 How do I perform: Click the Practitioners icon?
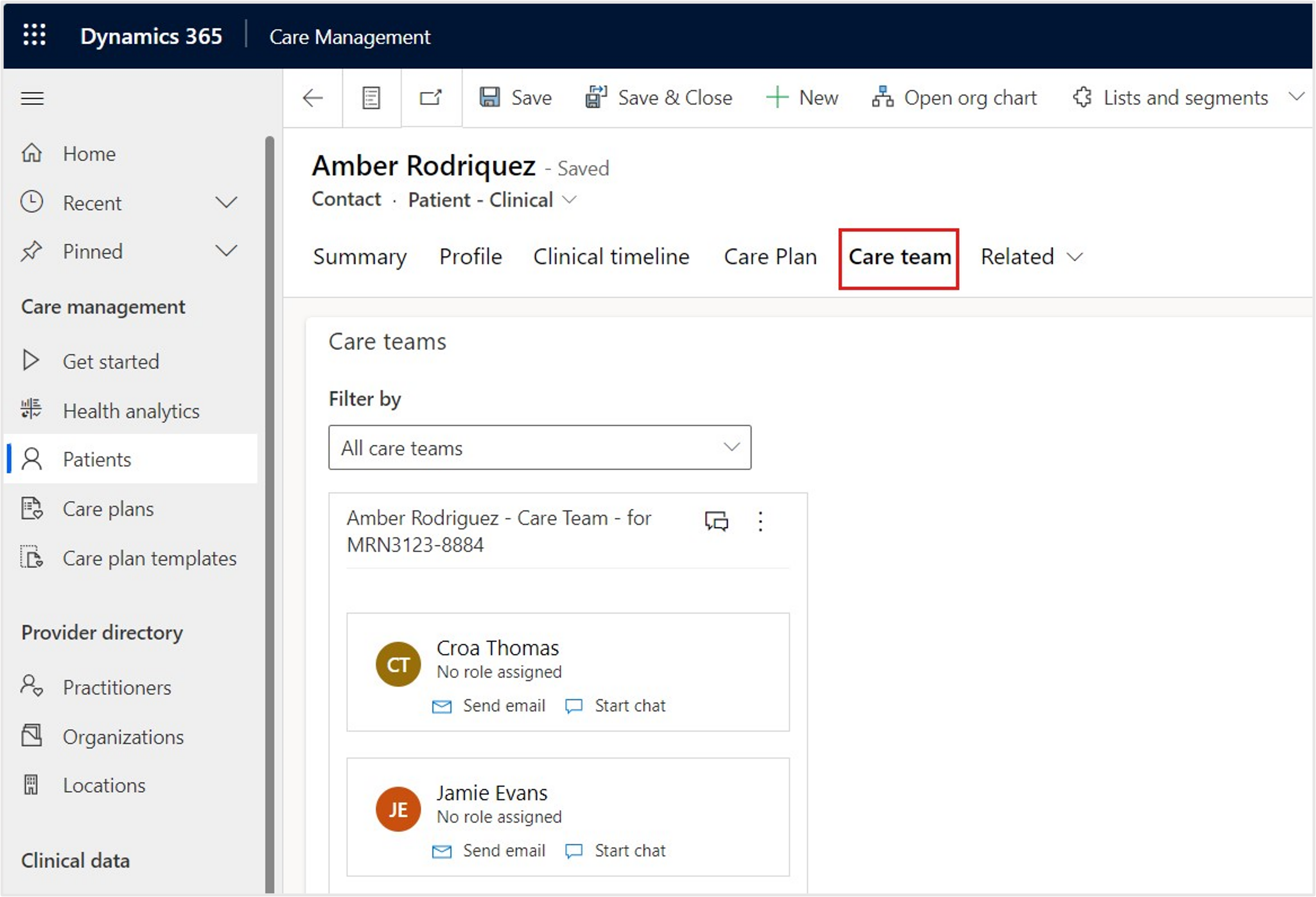coord(32,685)
